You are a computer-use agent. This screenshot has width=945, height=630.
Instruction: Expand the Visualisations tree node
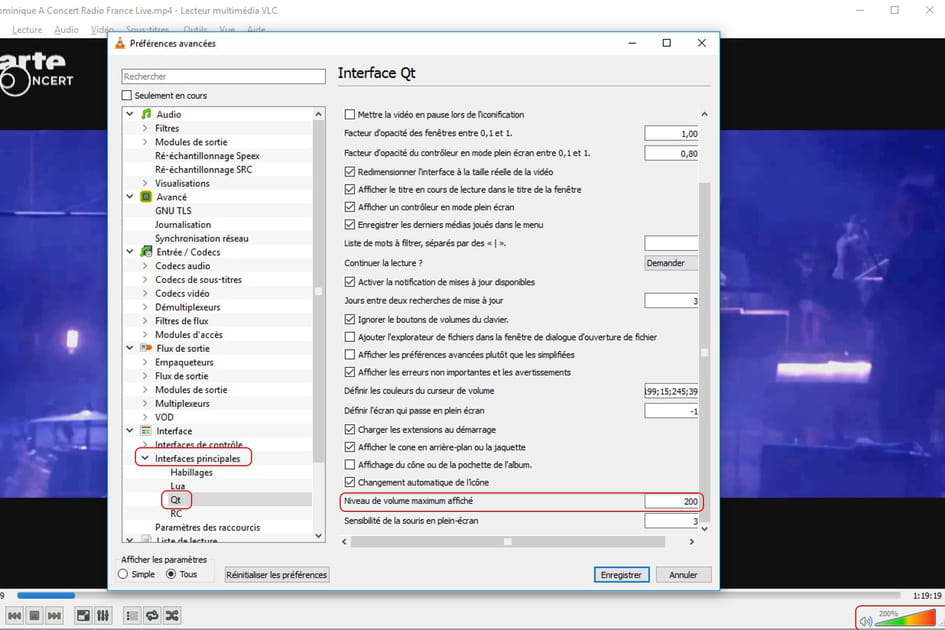coord(145,183)
